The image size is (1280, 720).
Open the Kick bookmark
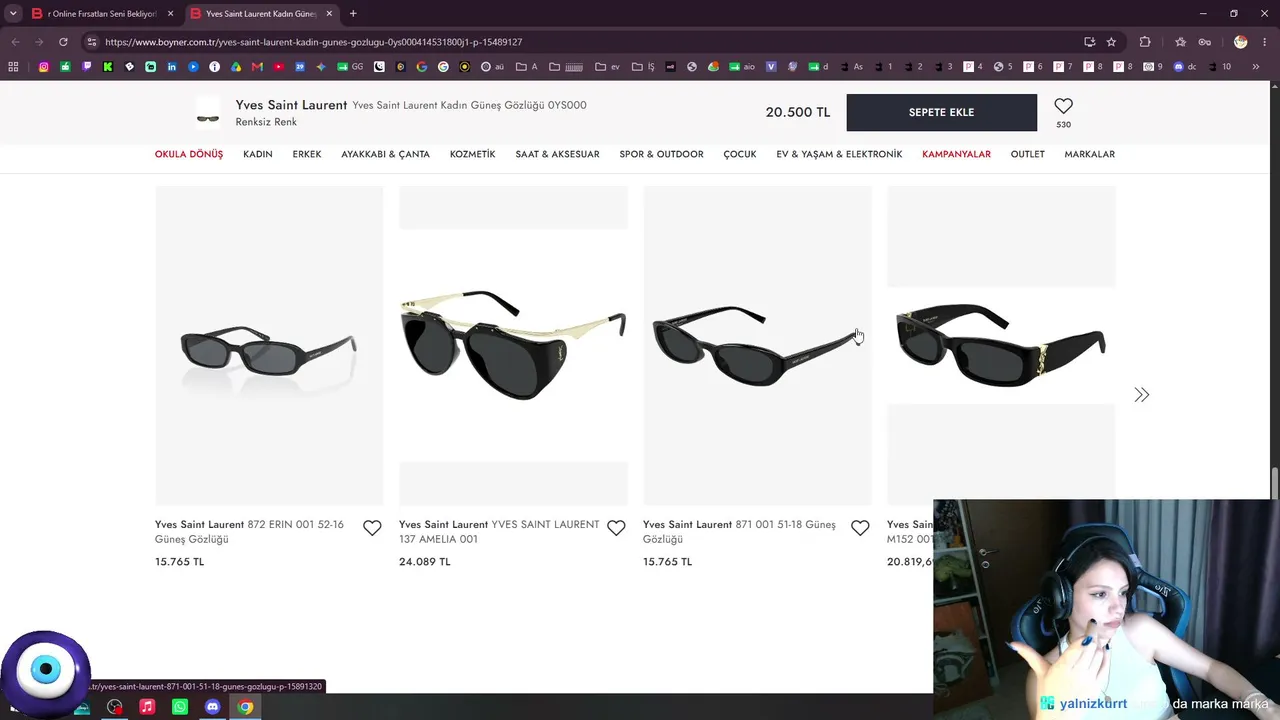tap(108, 67)
